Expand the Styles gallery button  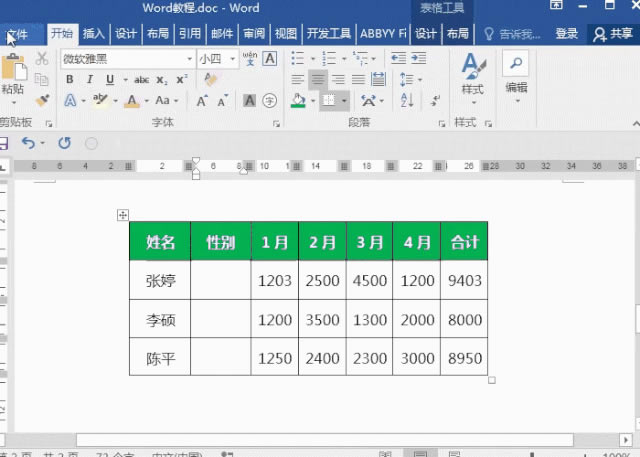click(473, 79)
